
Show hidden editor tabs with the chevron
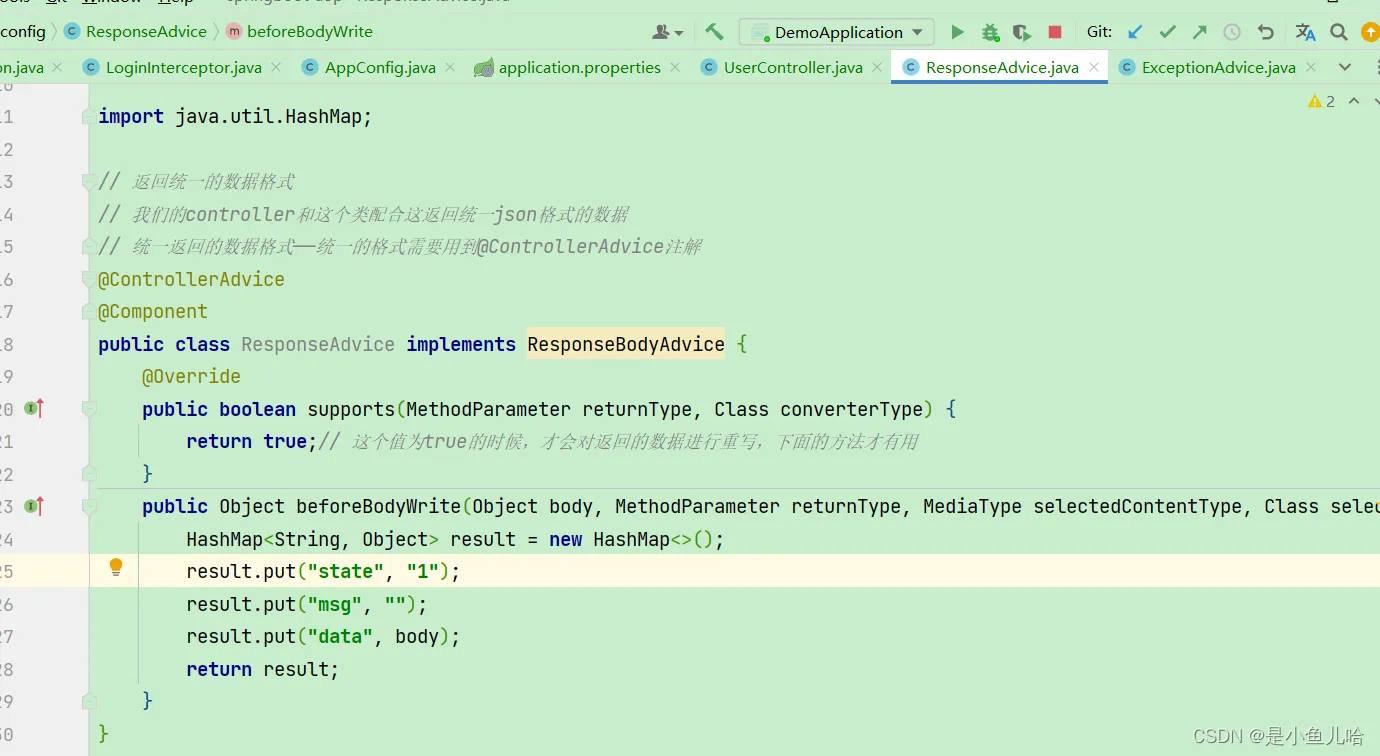pyautogui.click(x=1345, y=67)
